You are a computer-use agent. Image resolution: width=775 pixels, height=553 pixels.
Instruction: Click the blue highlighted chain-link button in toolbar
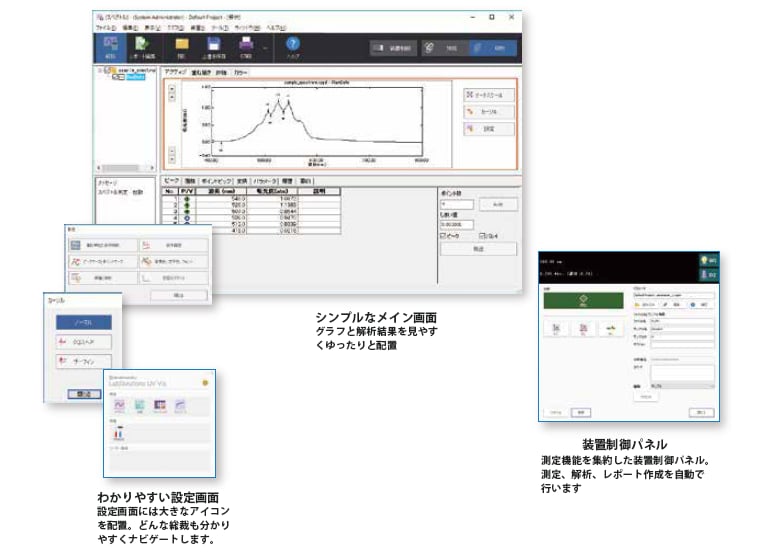click(493, 48)
